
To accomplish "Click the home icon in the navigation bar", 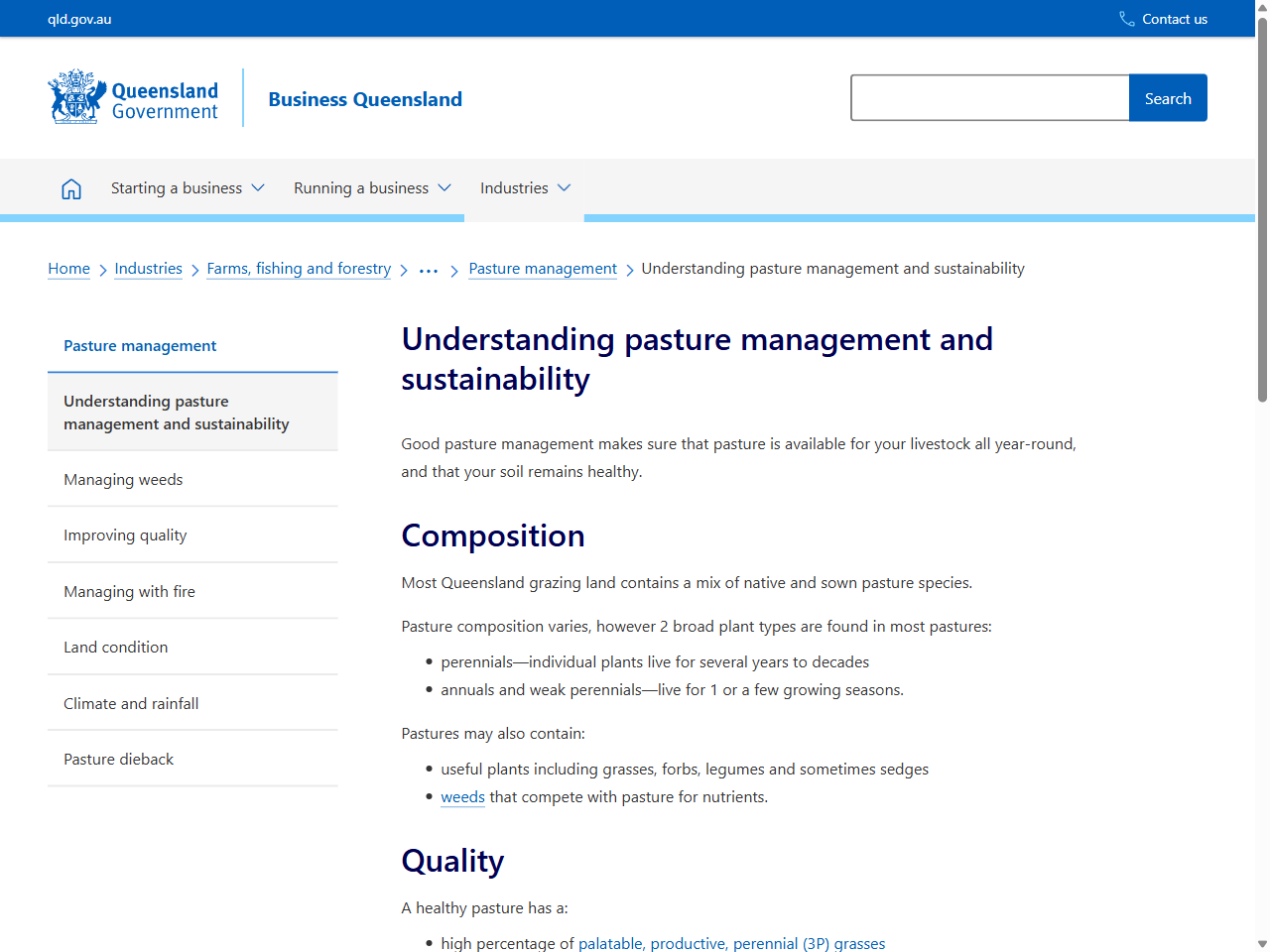I will [x=70, y=187].
